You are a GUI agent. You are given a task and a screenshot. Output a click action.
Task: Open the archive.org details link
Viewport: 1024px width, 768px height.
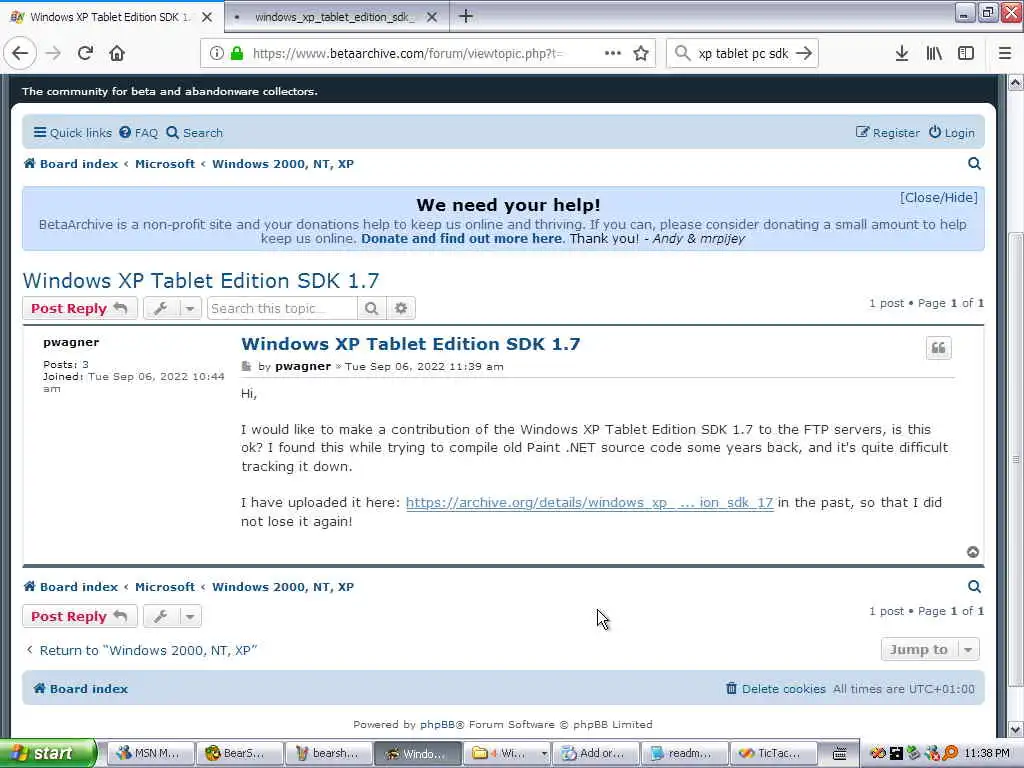pyautogui.click(x=589, y=503)
